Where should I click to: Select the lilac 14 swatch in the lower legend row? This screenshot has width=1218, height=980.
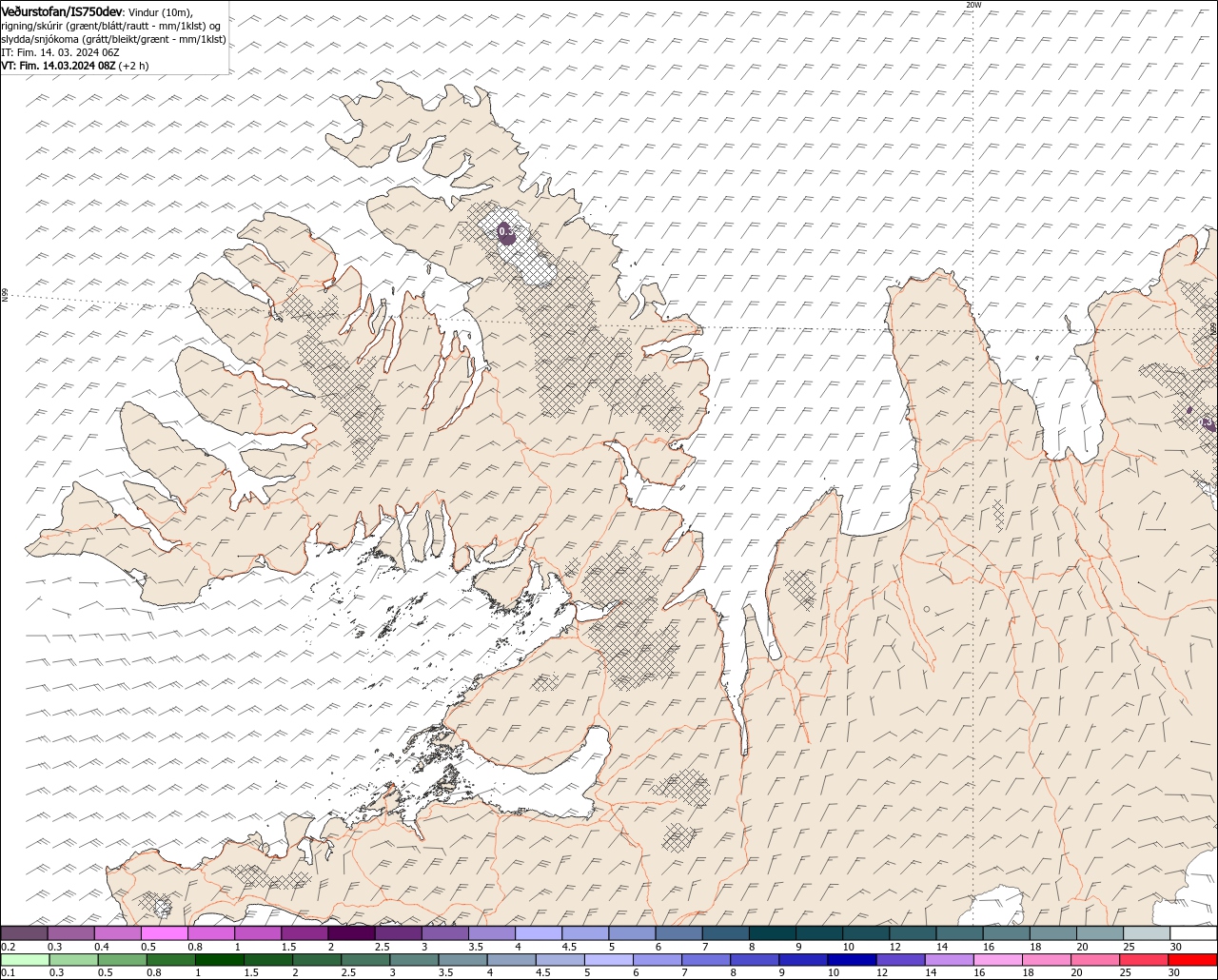coord(950,960)
